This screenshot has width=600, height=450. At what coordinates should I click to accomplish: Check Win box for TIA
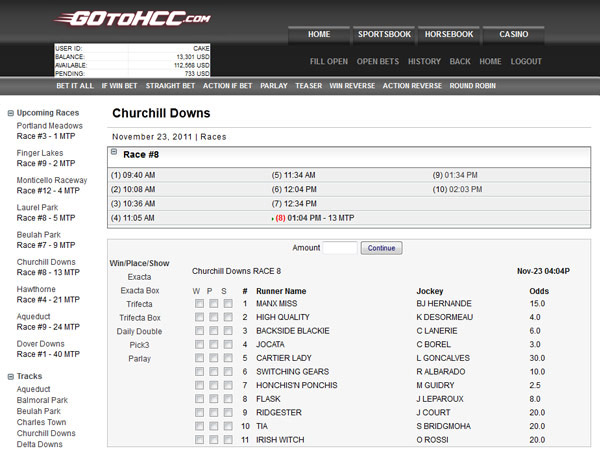pyautogui.click(x=199, y=426)
